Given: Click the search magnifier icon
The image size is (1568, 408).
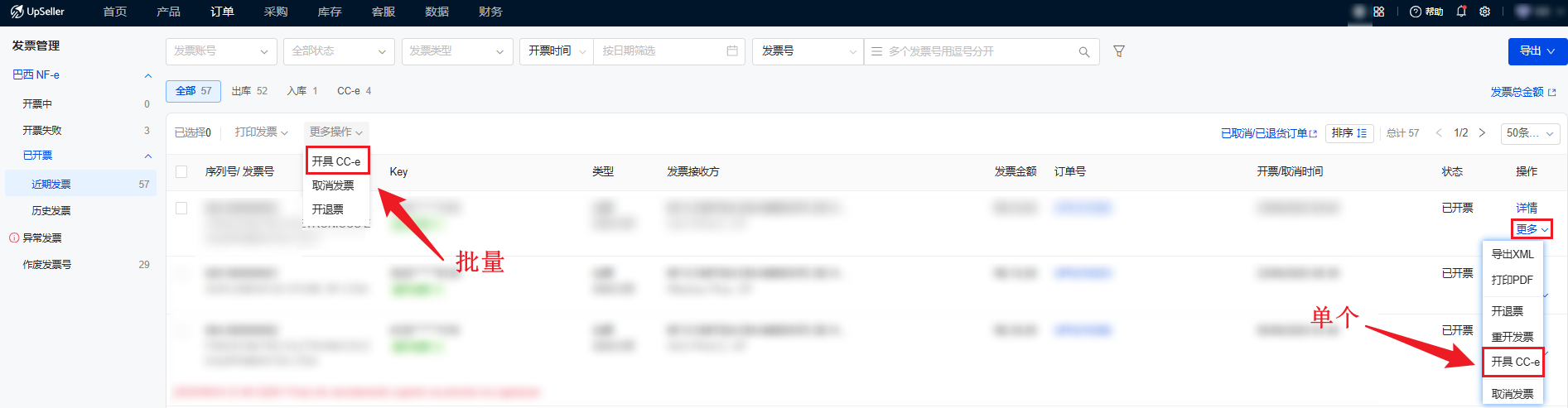Looking at the screenshot, I should point(1083,52).
